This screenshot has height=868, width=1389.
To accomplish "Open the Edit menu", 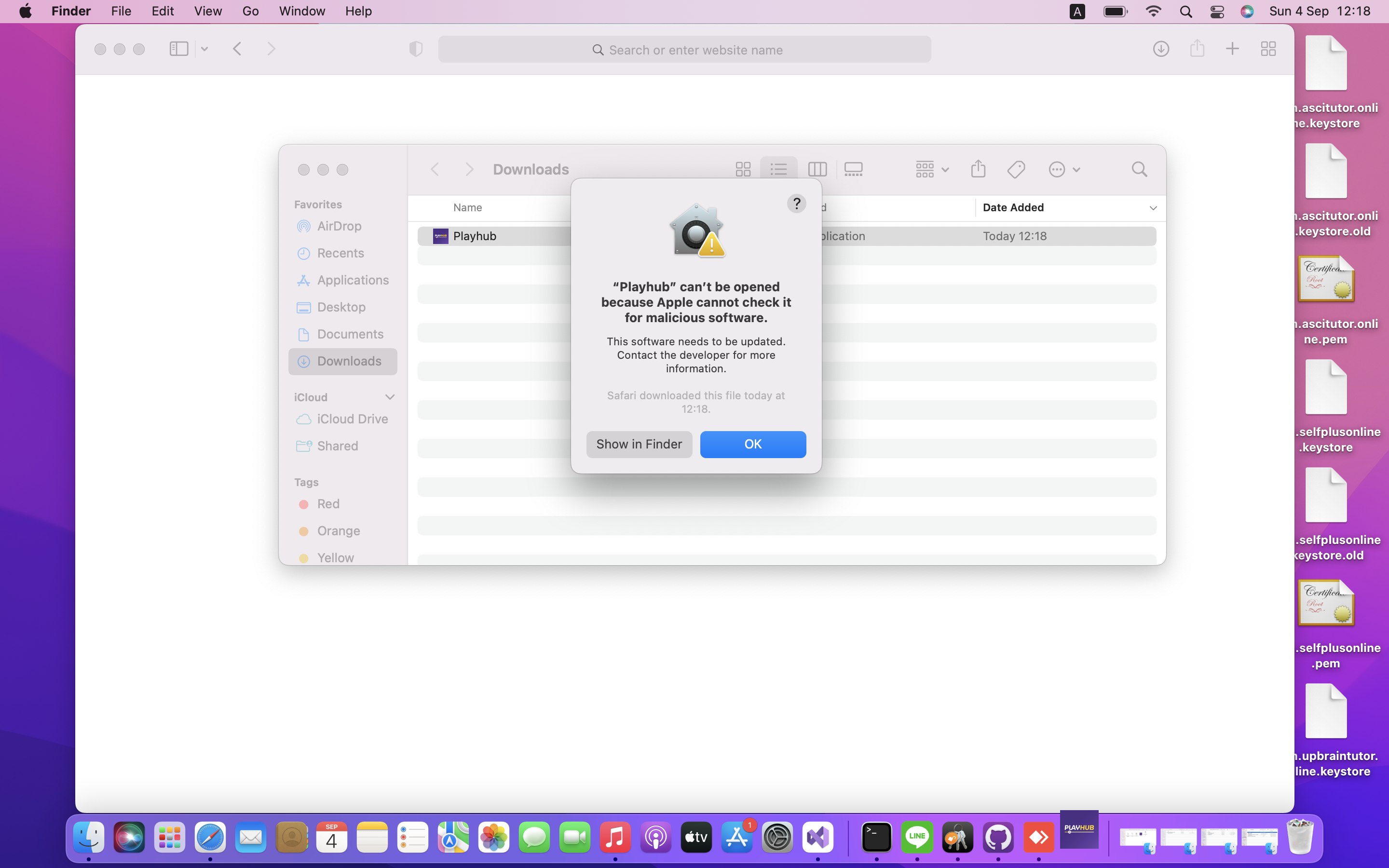I will [x=163, y=11].
